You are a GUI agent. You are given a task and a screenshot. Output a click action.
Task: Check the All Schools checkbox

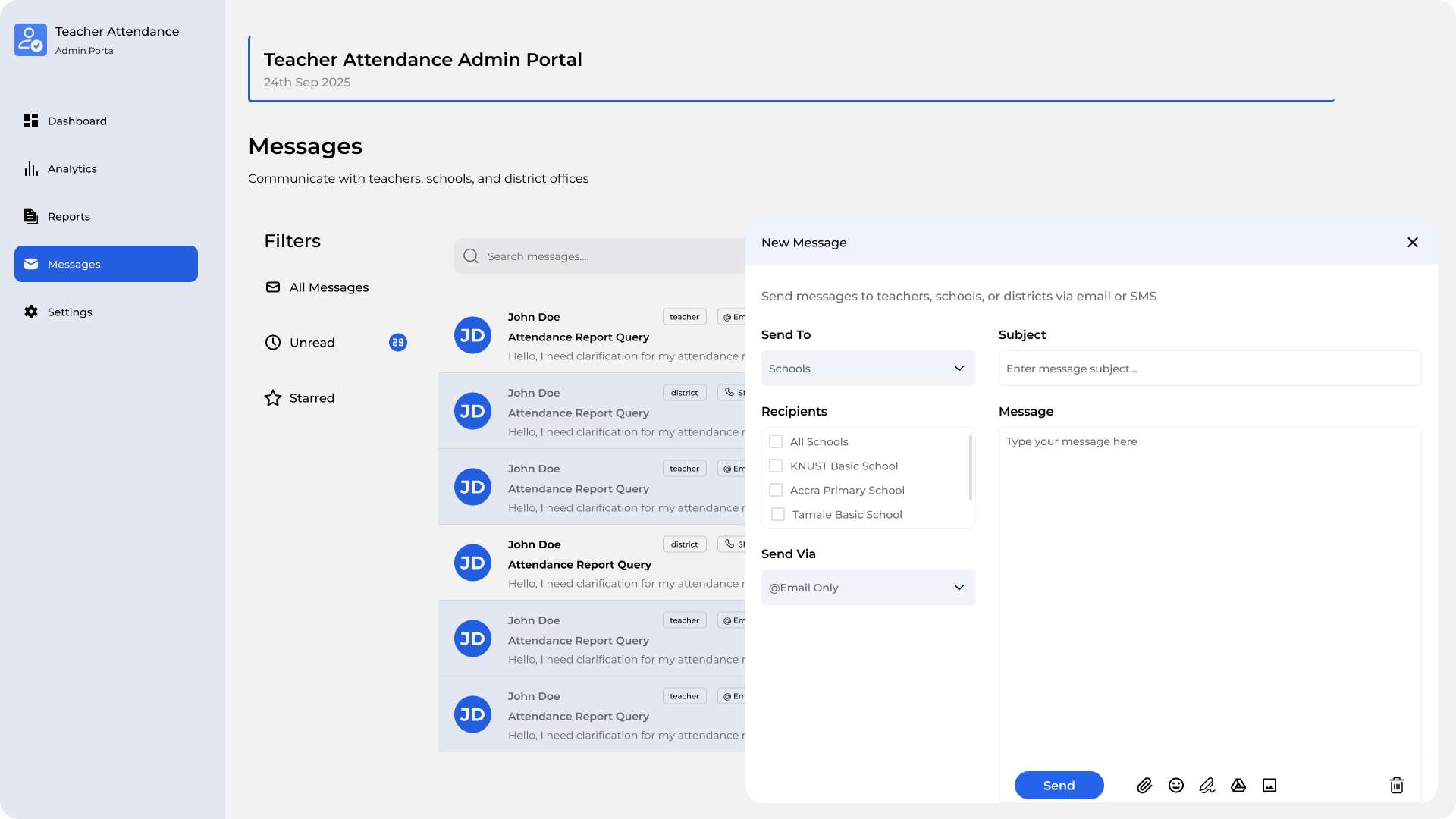pyautogui.click(x=776, y=441)
